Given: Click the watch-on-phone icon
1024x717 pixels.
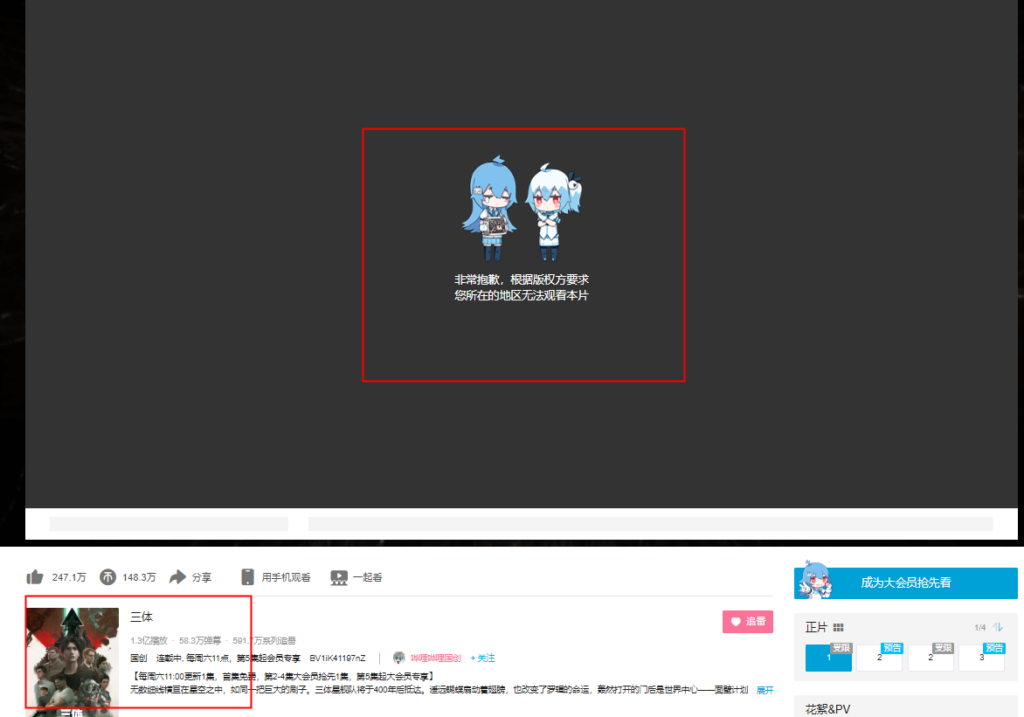Looking at the screenshot, I should 248,577.
